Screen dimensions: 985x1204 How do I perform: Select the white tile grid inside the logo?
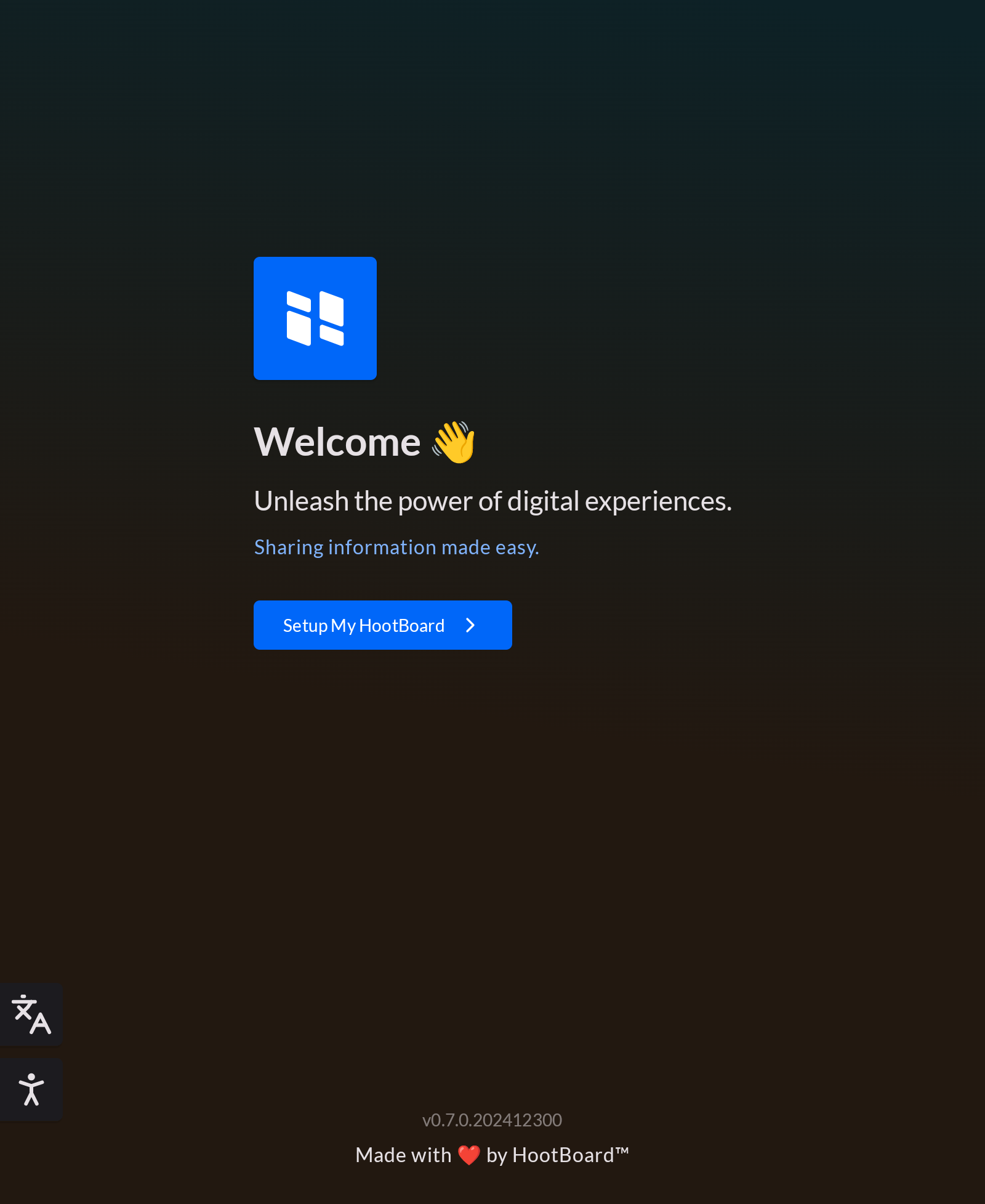[x=315, y=318]
